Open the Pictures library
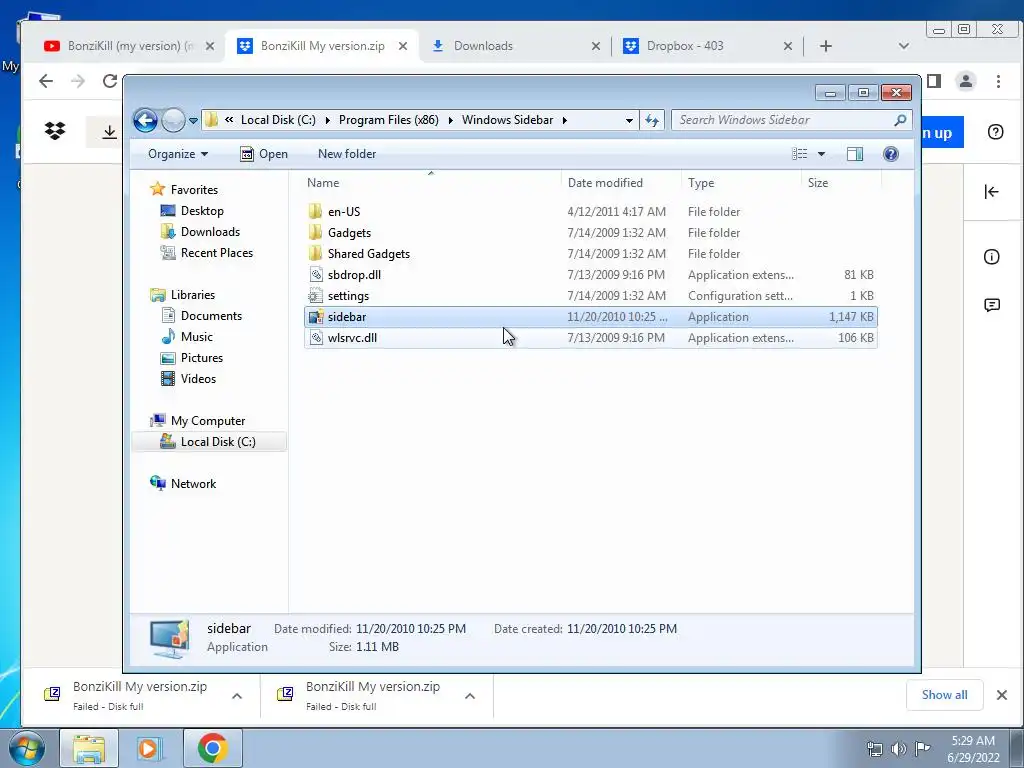The width and height of the screenshot is (1024, 768). [x=202, y=358]
